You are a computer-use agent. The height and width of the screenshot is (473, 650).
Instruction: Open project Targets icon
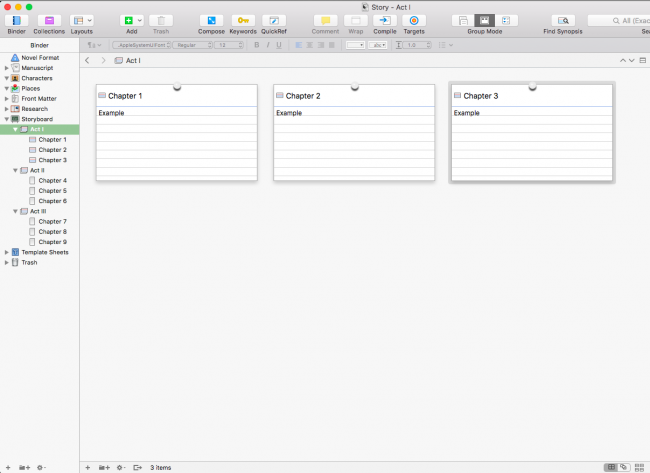click(414, 20)
